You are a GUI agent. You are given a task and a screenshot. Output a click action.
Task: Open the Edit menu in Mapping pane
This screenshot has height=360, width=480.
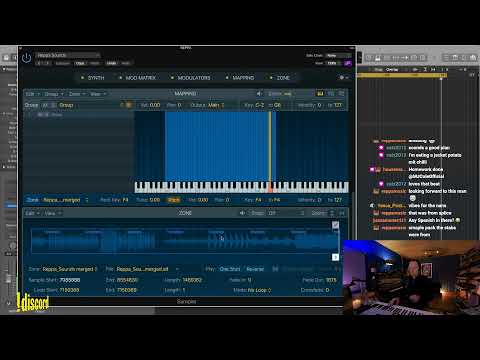(32, 94)
